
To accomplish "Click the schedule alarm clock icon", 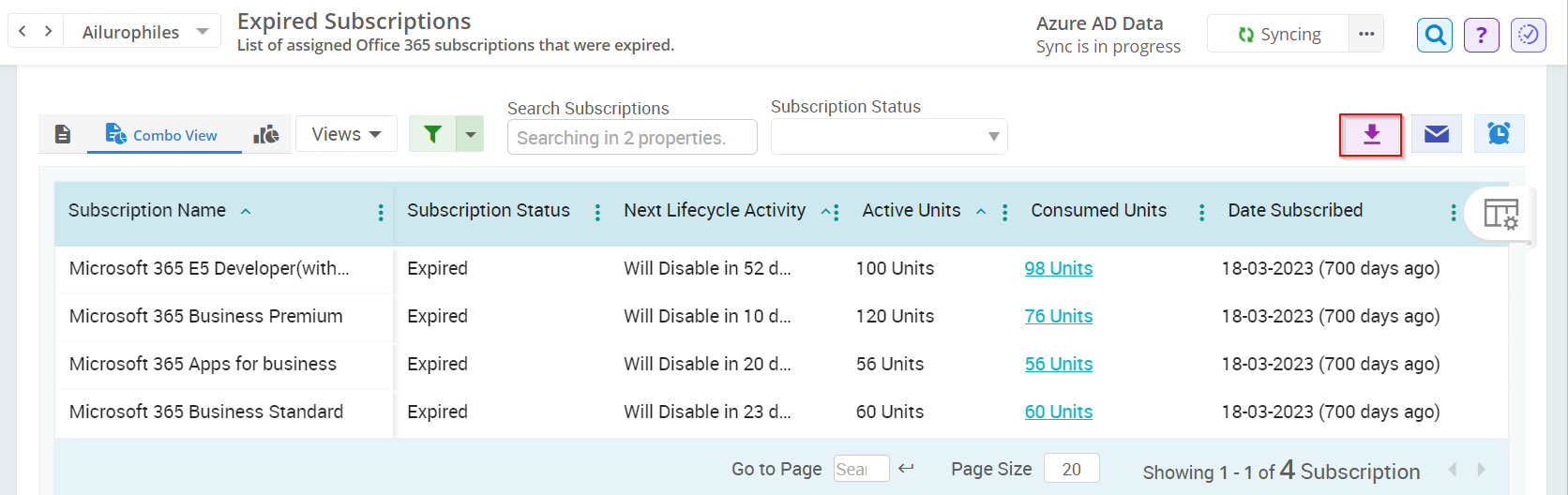I will 1500,134.
